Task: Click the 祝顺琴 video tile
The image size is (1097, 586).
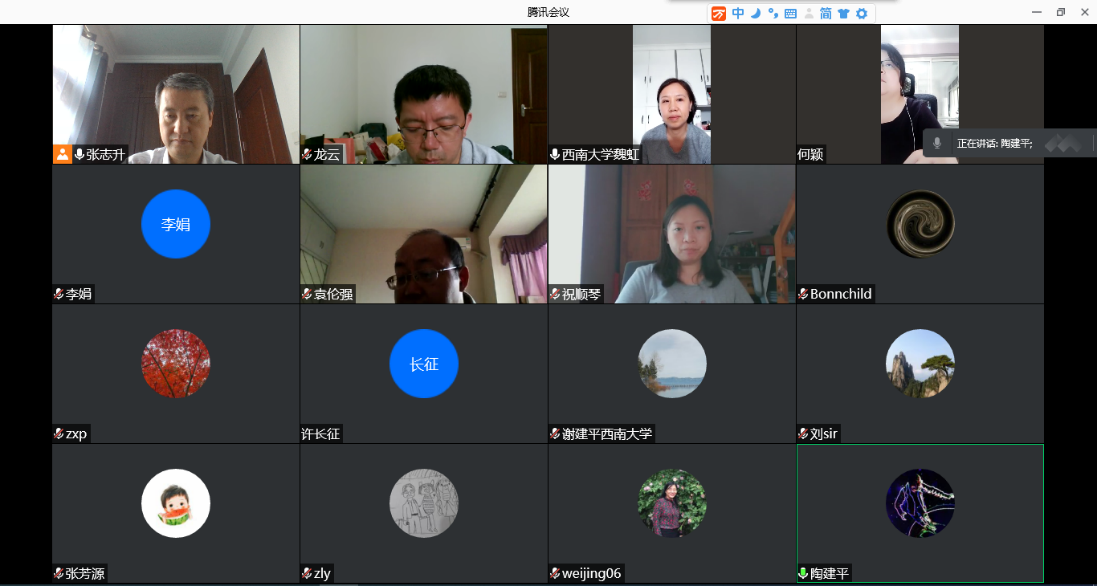Action: click(x=672, y=234)
